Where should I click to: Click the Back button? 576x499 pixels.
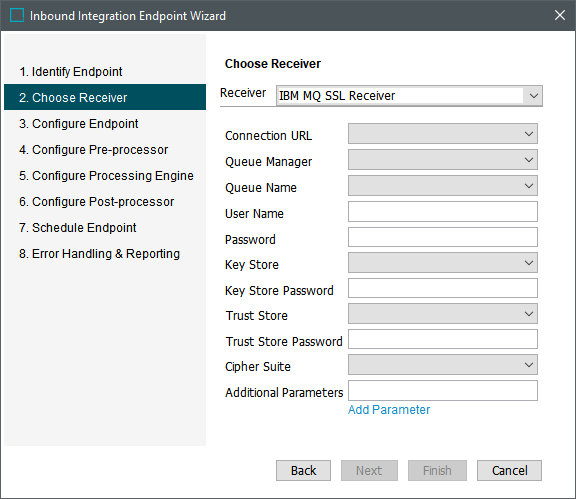pos(303,470)
